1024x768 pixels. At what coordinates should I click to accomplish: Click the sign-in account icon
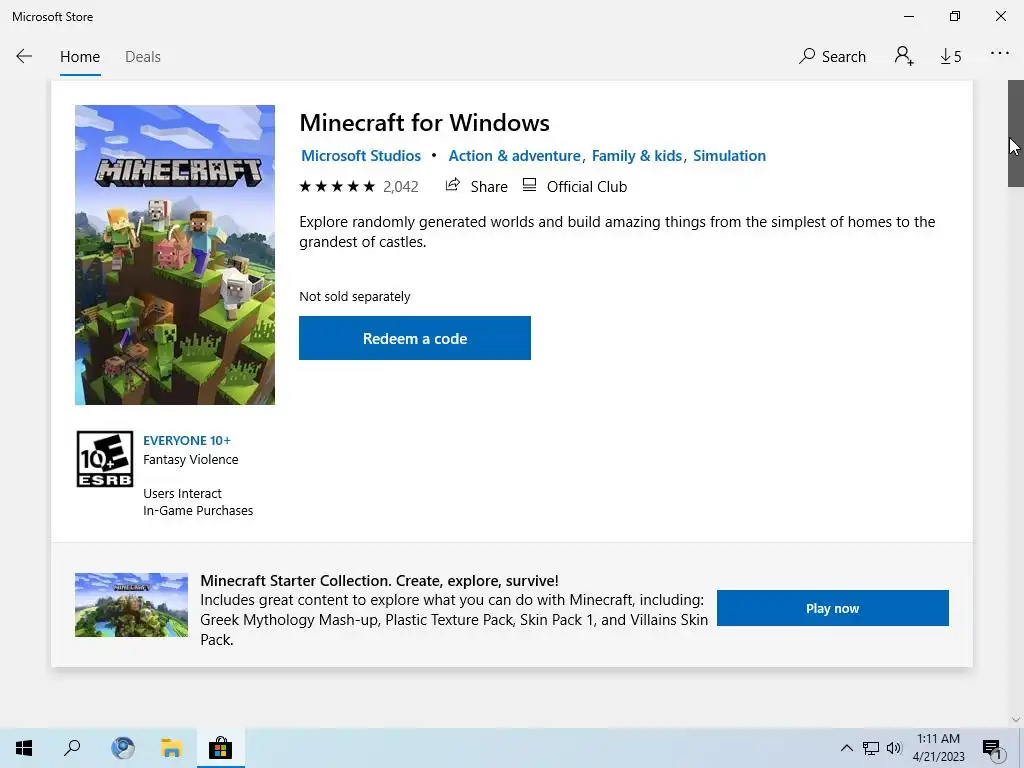pyautogui.click(x=904, y=56)
